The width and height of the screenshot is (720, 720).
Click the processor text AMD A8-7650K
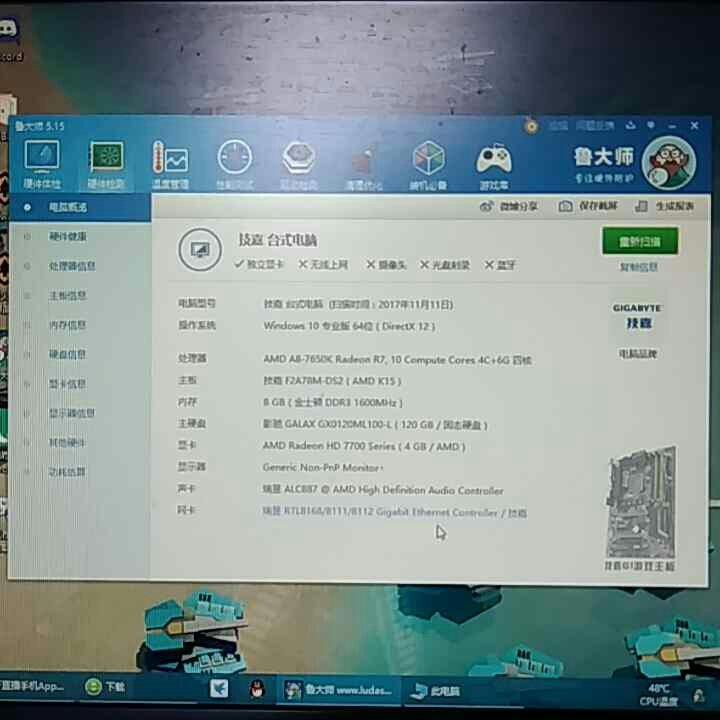click(397, 360)
